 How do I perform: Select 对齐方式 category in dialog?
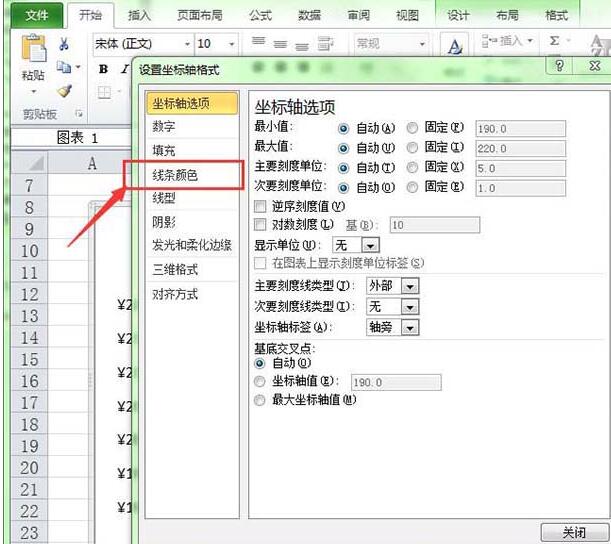[x=175, y=294]
